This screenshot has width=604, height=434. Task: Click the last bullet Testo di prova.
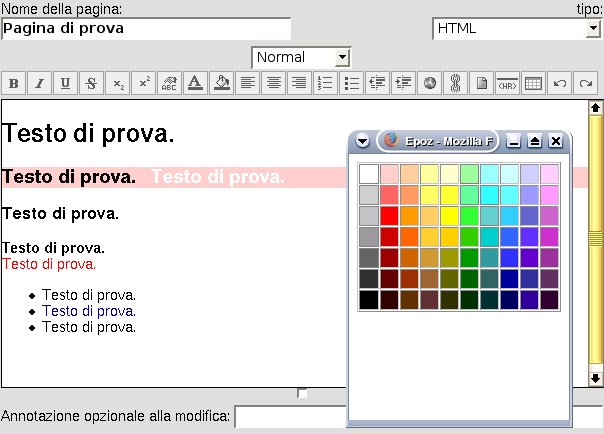coord(89,327)
